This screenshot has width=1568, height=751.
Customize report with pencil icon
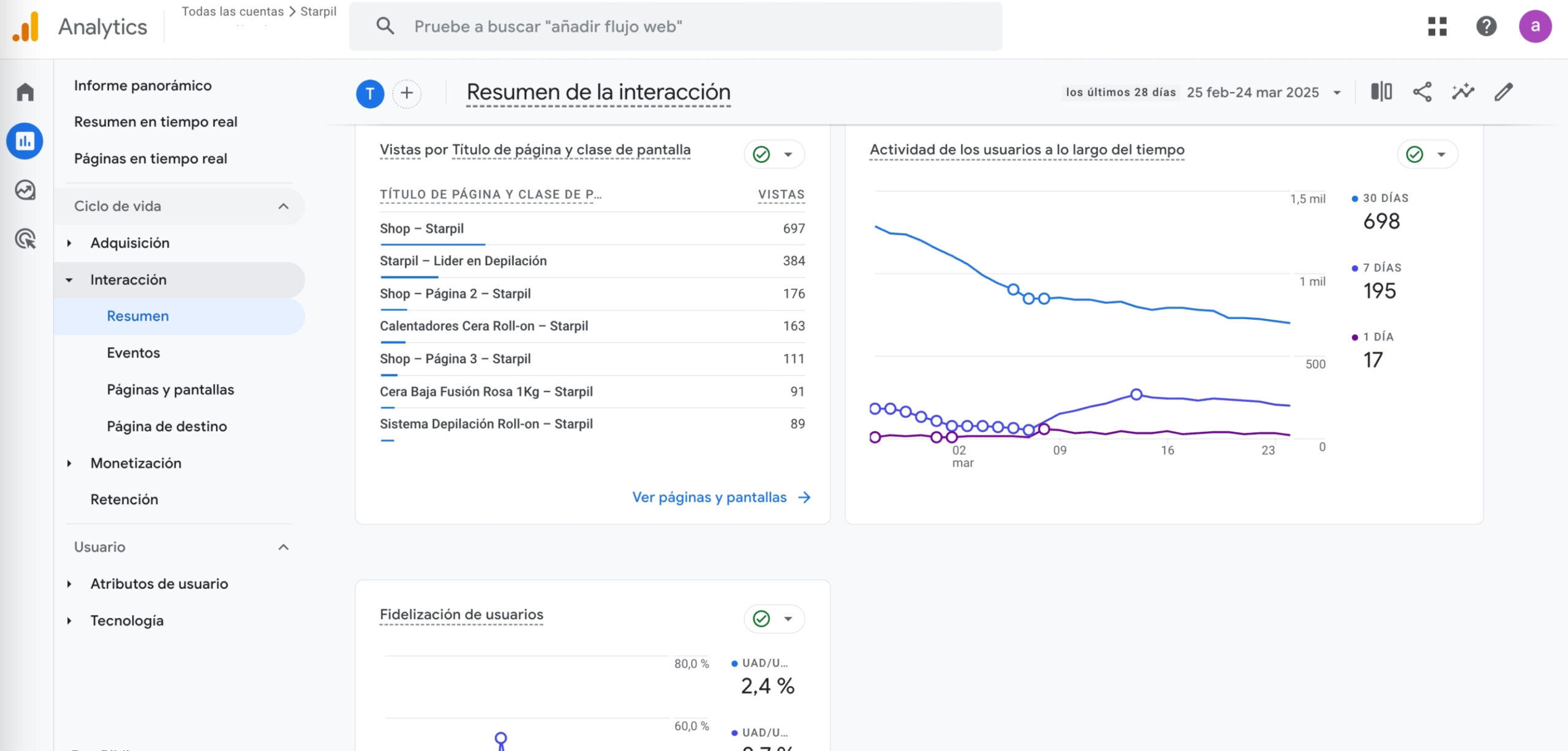[x=1504, y=92]
